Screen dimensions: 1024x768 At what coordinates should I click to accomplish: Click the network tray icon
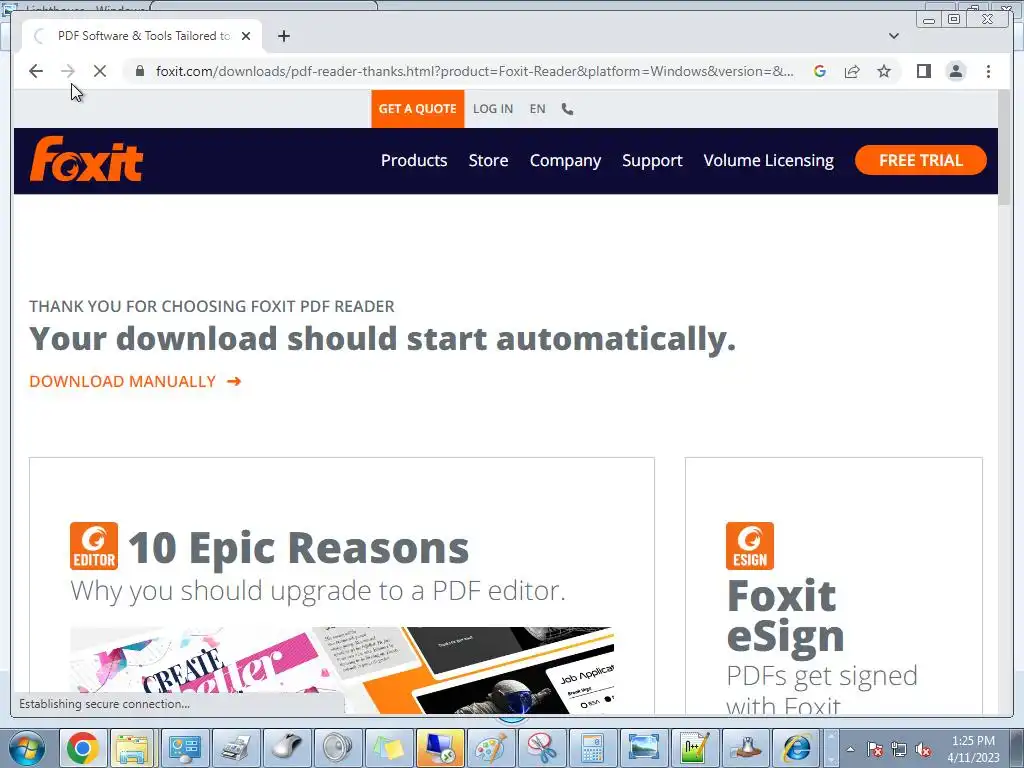[899, 750]
